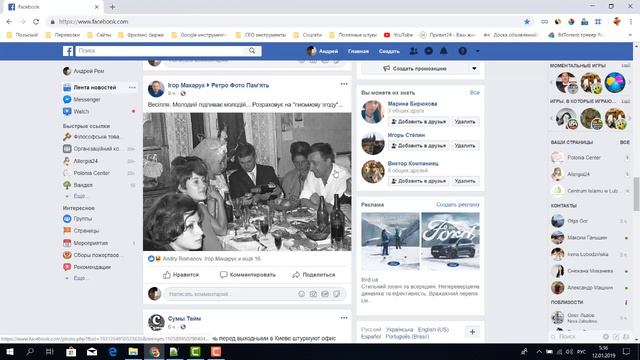This screenshot has height=360, width=640.
Task: Go to Главная in the header
Action: click(x=358, y=51)
